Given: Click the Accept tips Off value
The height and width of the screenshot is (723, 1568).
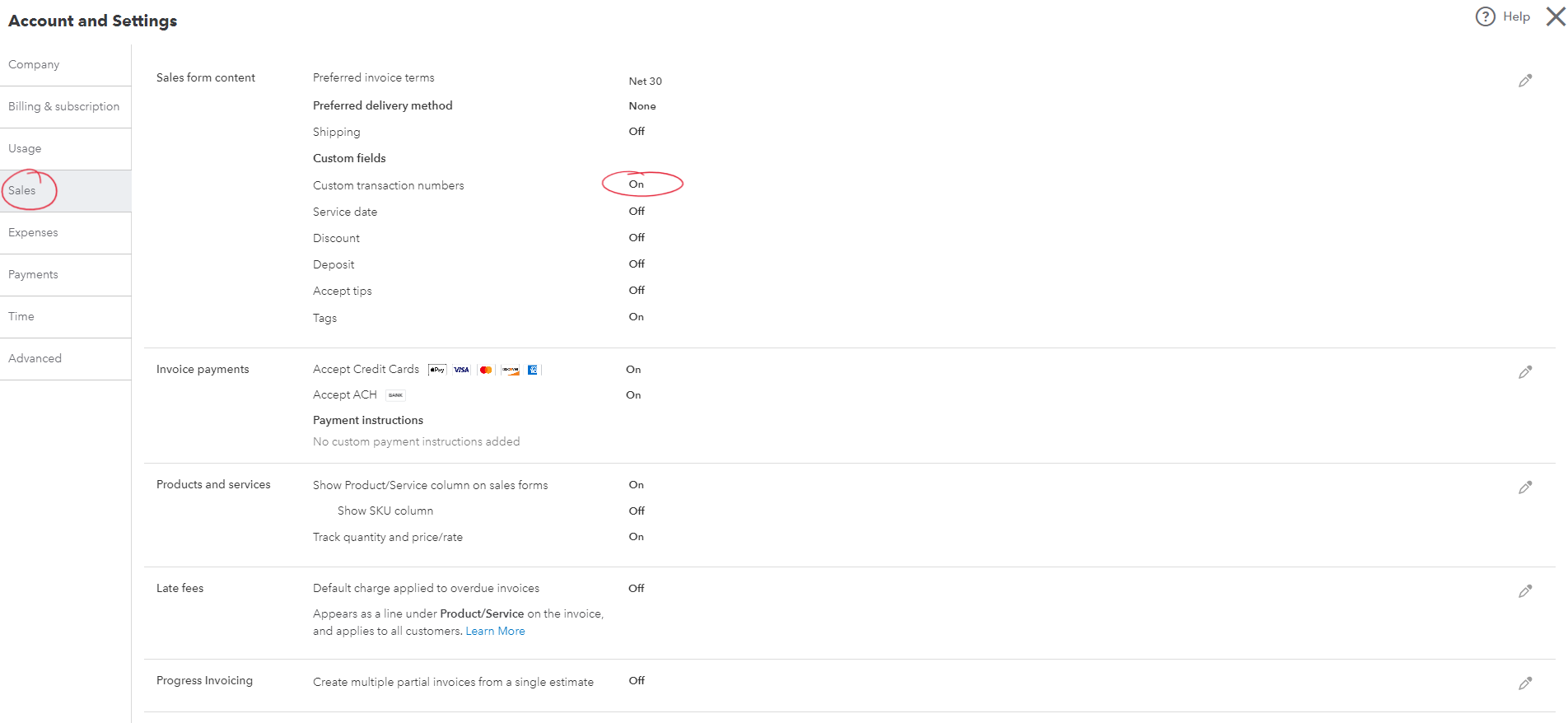Looking at the screenshot, I should click(x=637, y=291).
